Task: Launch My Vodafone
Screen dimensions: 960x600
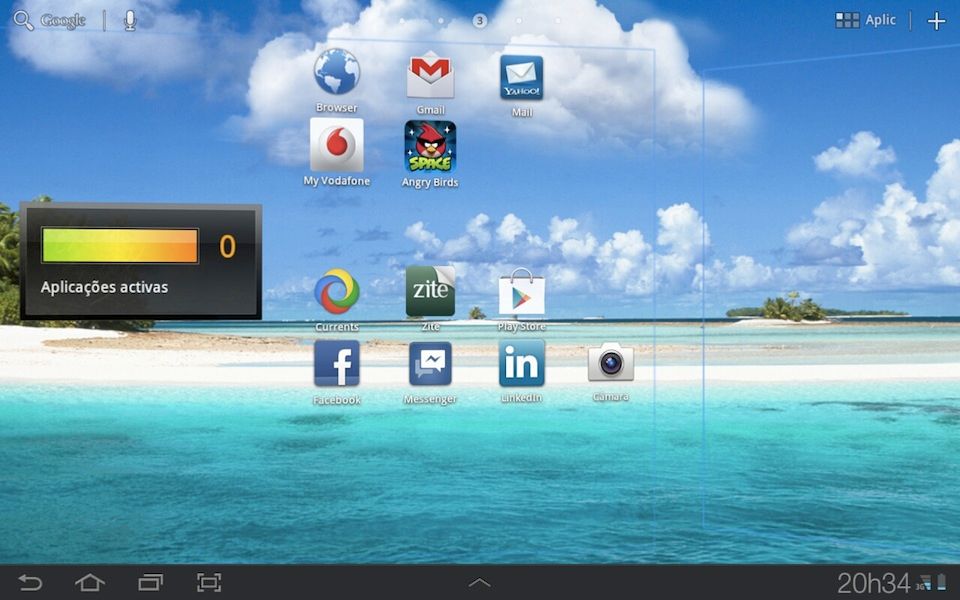Action: tap(335, 148)
